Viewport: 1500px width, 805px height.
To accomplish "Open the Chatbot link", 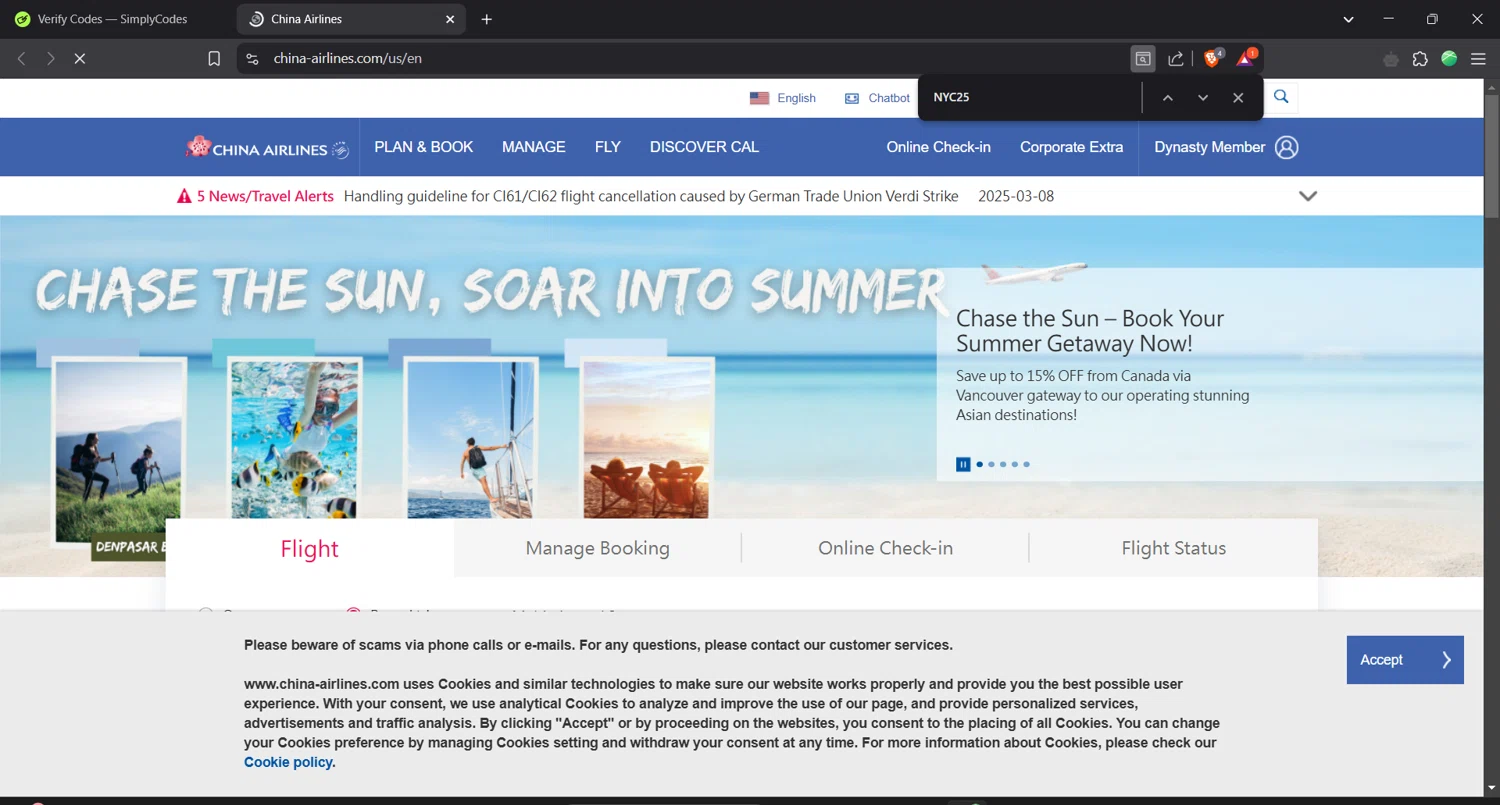I will click(878, 98).
